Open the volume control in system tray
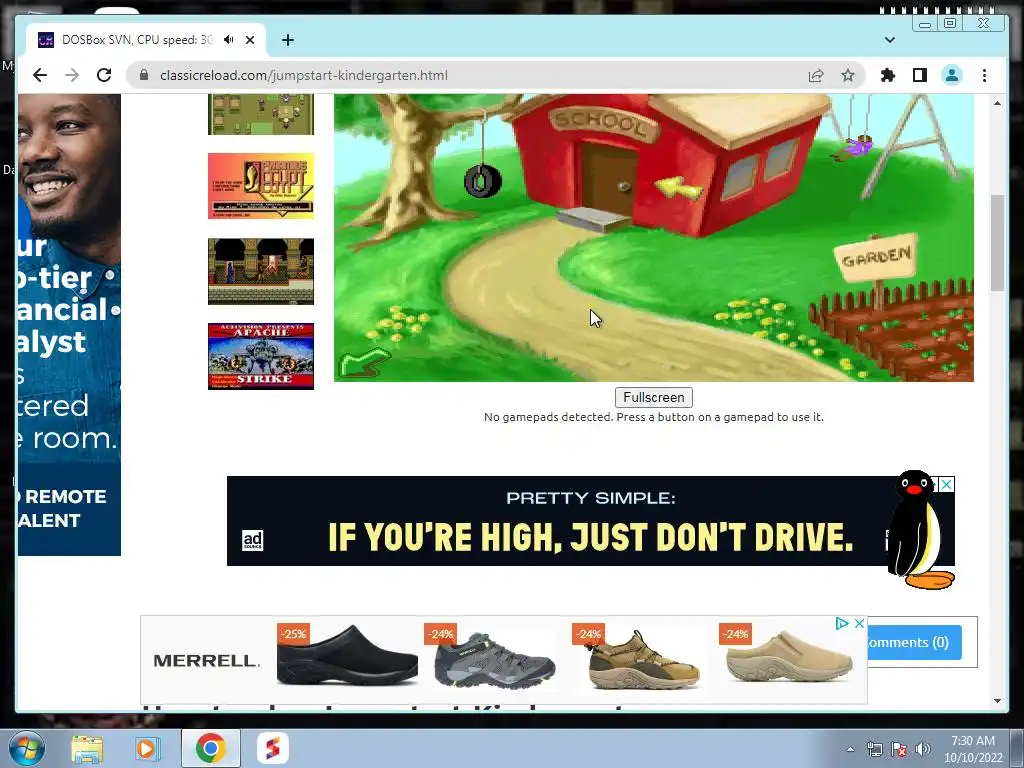The width and height of the screenshot is (1024, 768). tap(923, 750)
